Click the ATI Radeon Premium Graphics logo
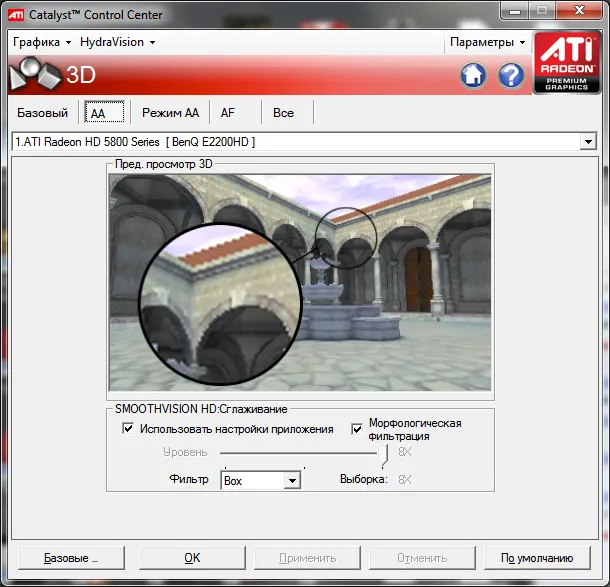The height and width of the screenshot is (587, 610). tap(567, 63)
